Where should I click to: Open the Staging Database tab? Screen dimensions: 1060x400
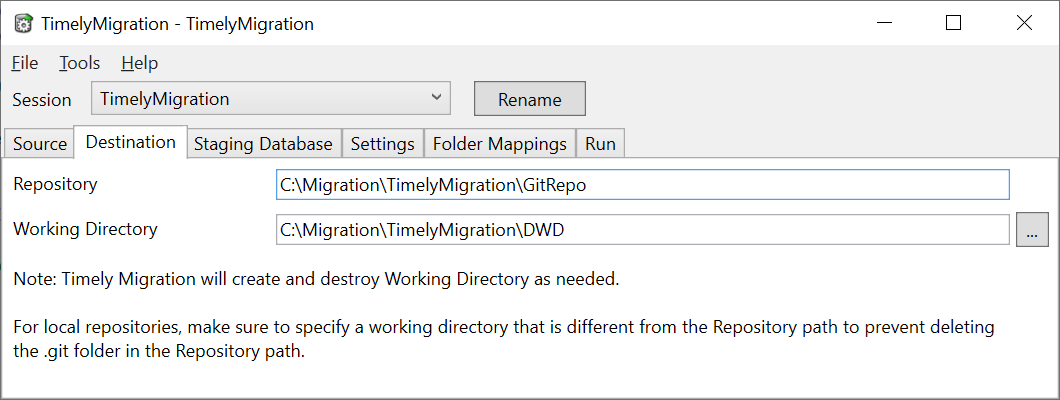(x=264, y=144)
